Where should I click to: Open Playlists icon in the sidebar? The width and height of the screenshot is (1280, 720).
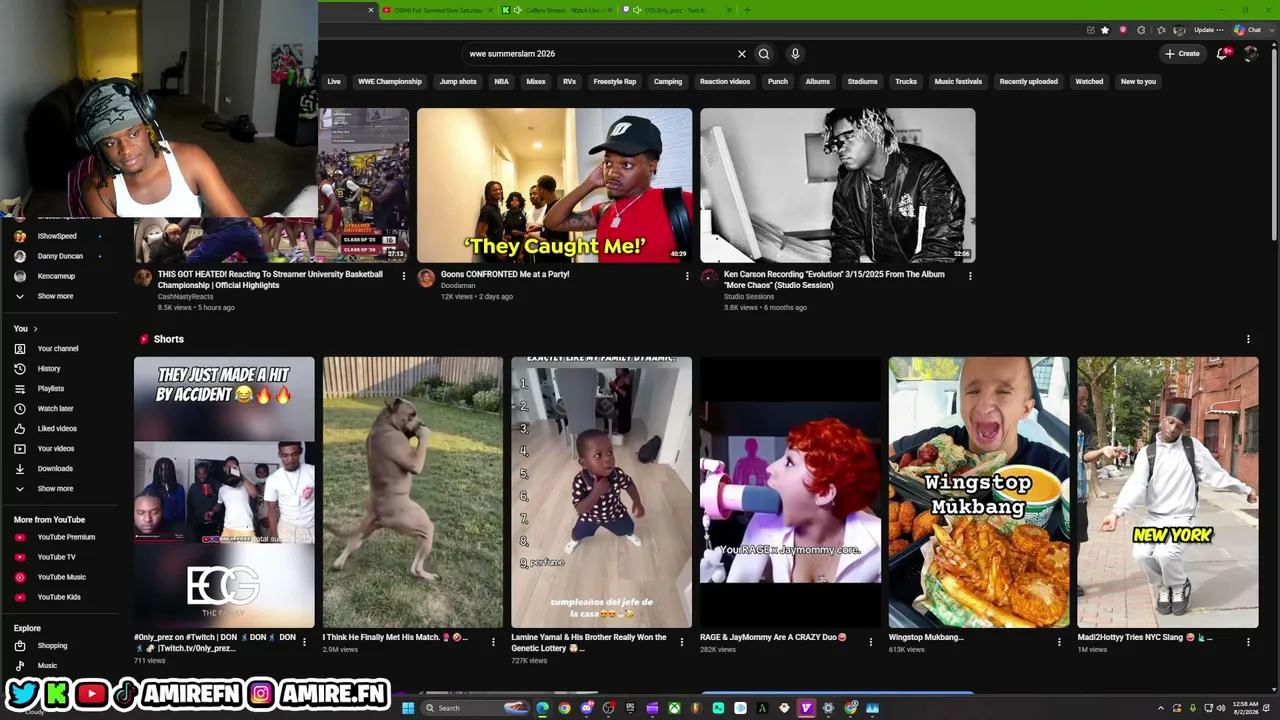pos(19,389)
